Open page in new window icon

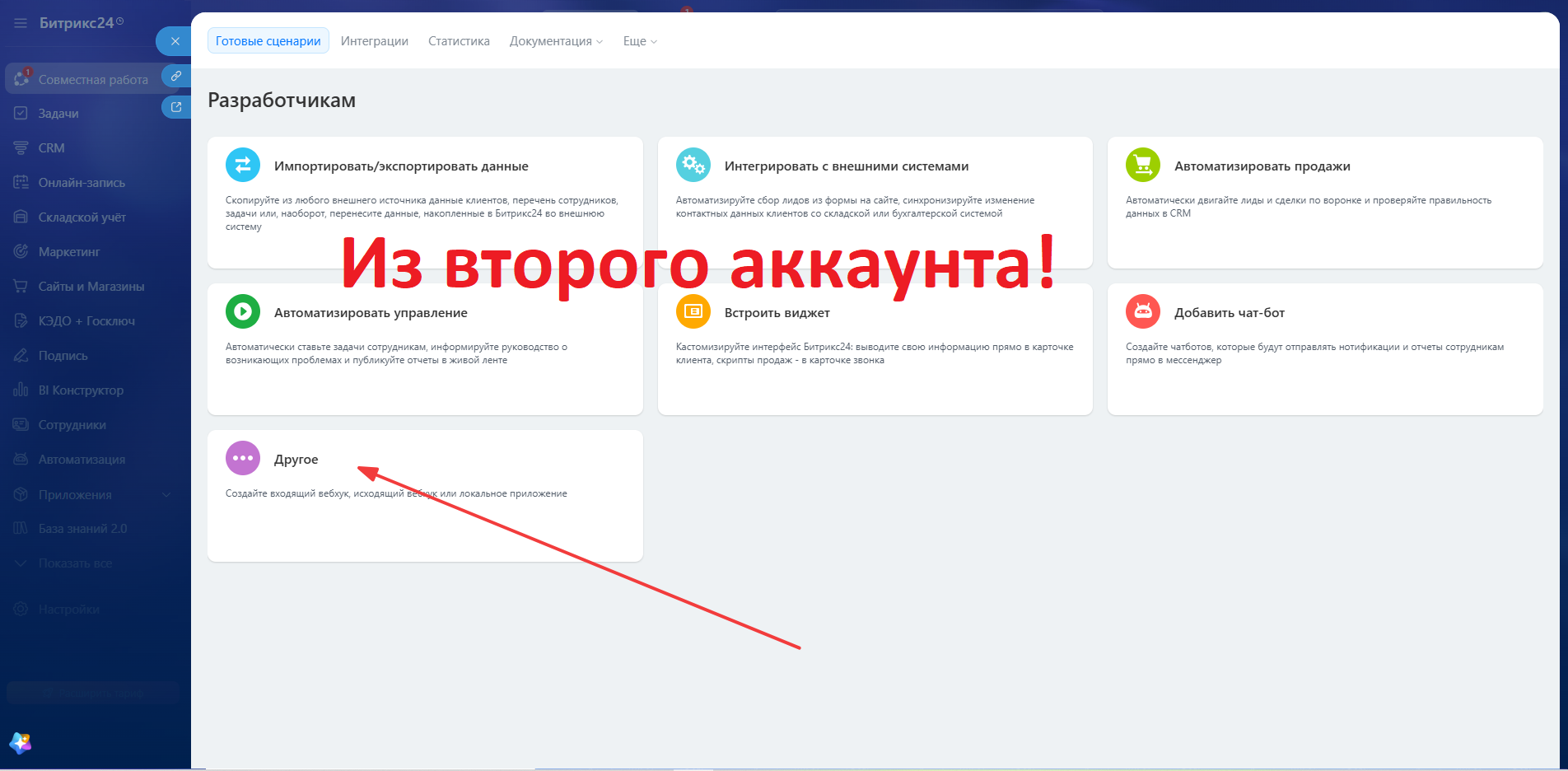[176, 107]
